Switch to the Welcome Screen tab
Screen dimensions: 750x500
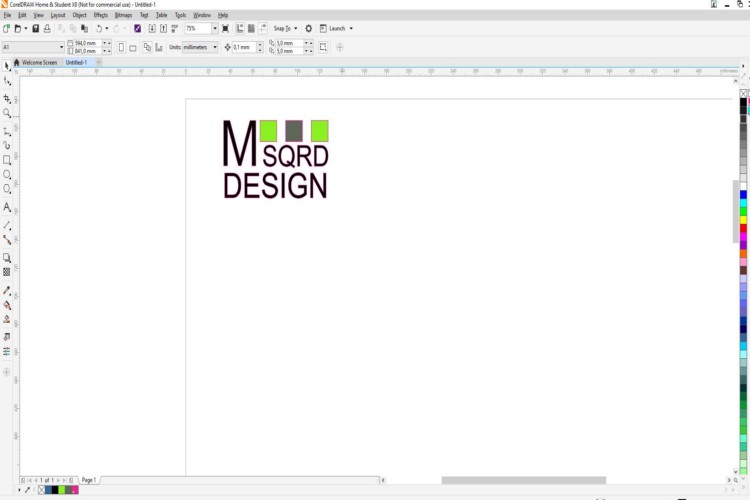pos(36,63)
